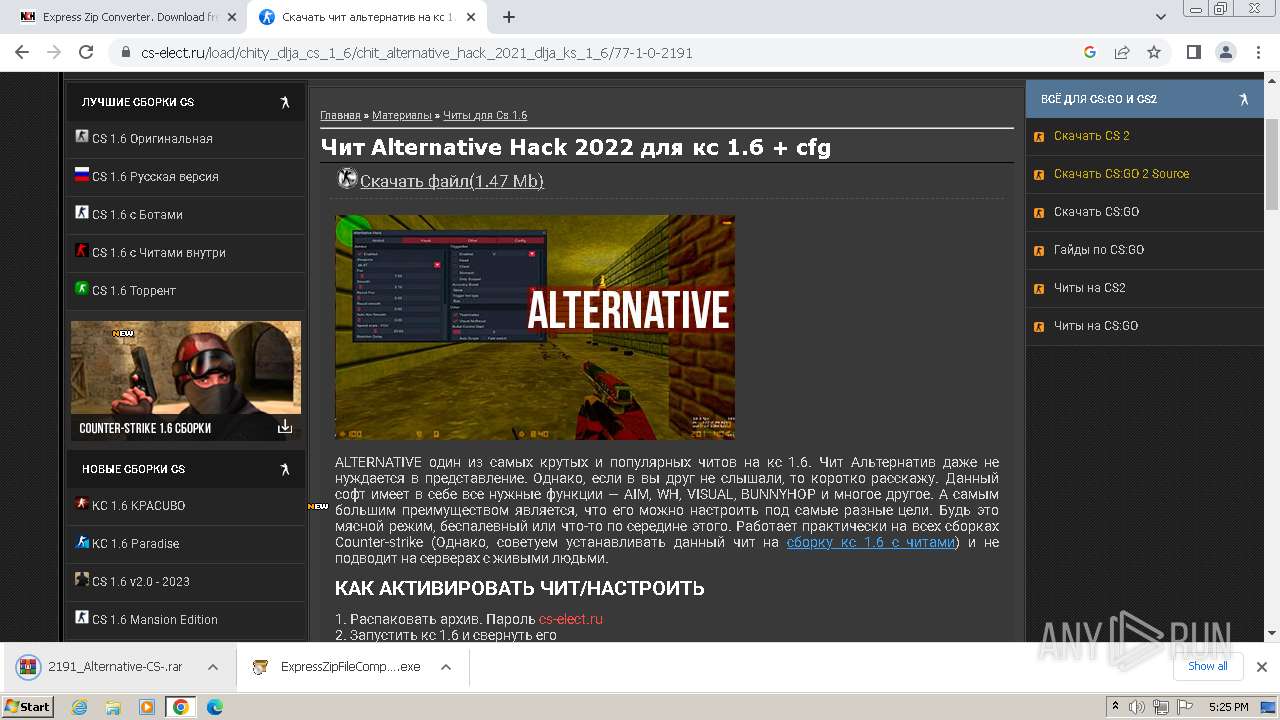Click the Windows Start button
1280x720 pixels.
[x=28, y=706]
